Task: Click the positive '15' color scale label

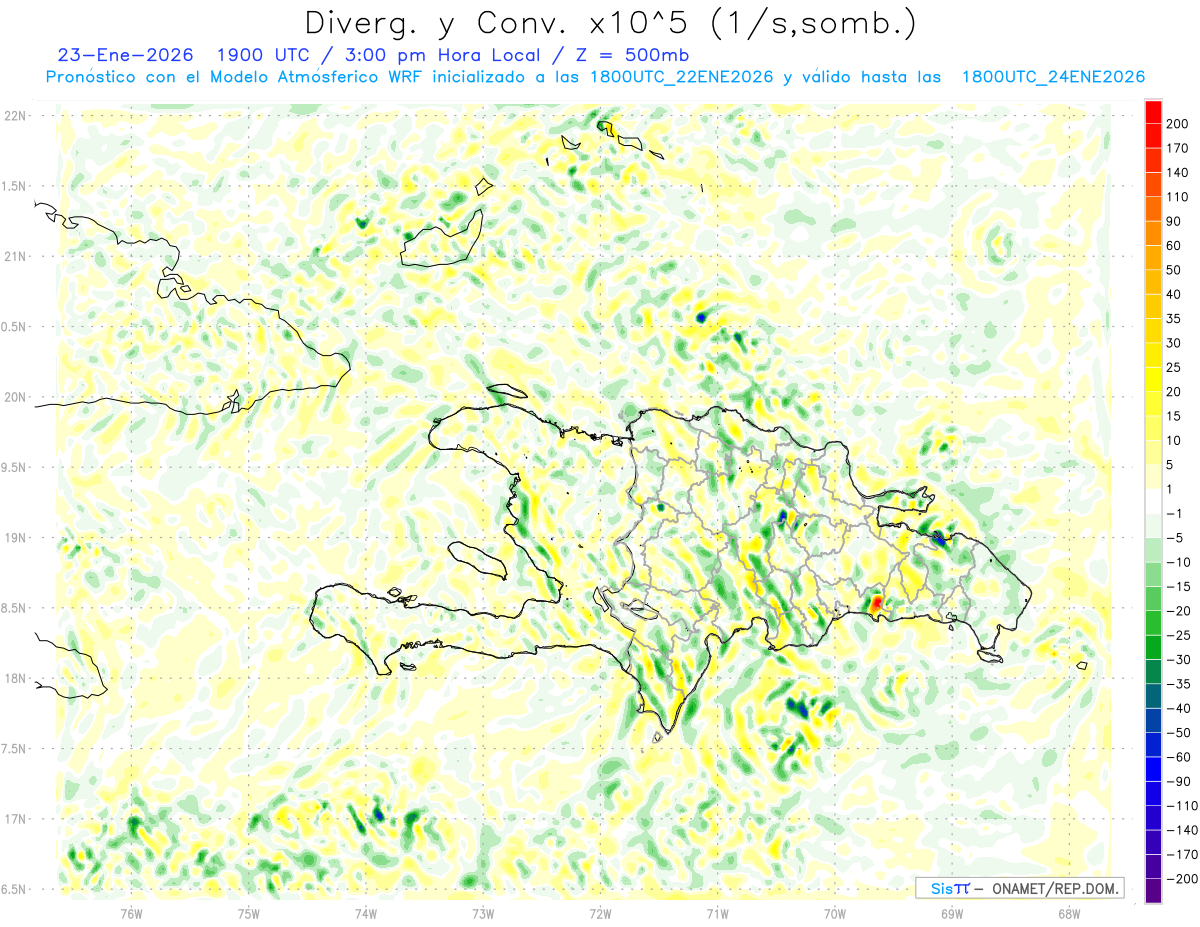Action: [x=1174, y=416]
